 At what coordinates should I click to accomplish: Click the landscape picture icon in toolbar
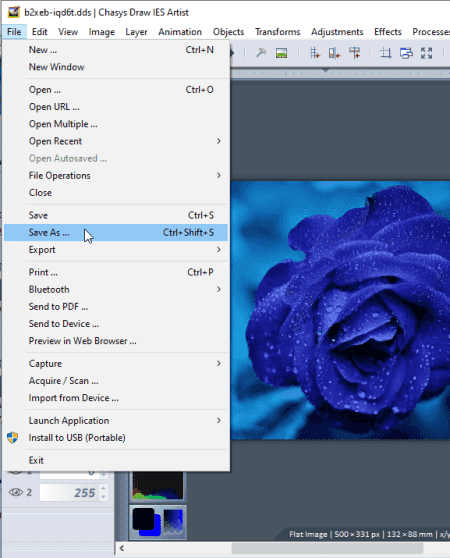tap(281, 53)
